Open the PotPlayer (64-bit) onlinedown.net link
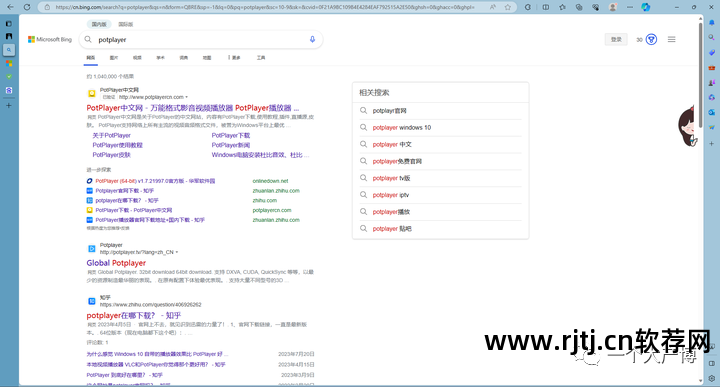The width and height of the screenshot is (720, 387). [x=155, y=181]
